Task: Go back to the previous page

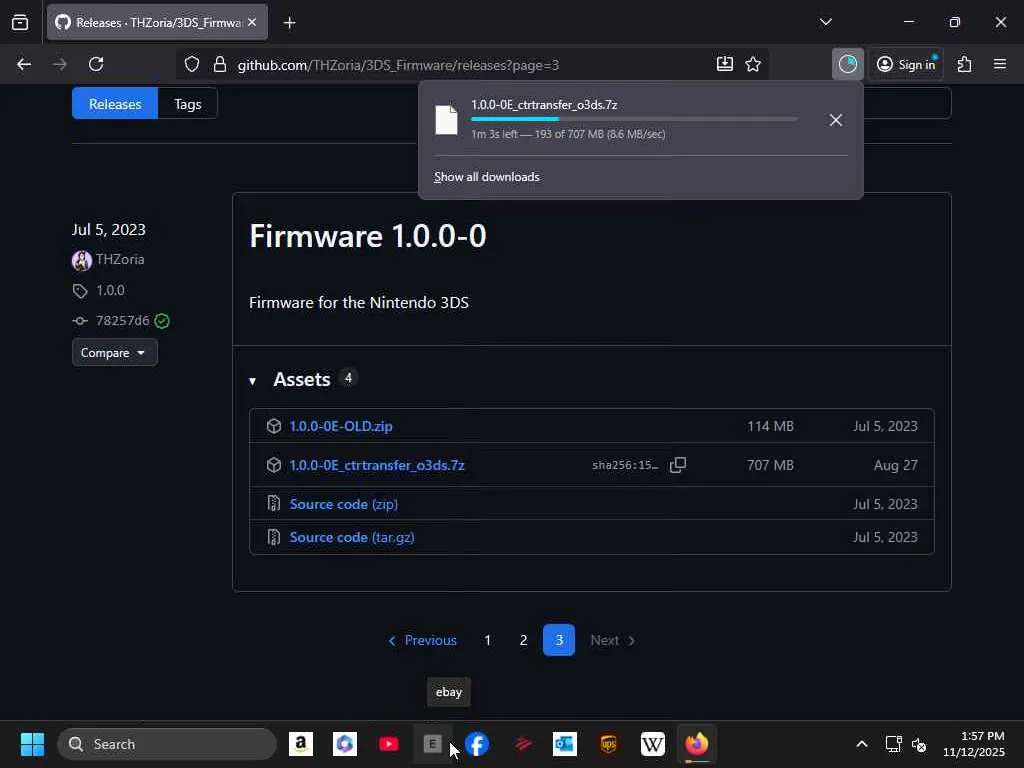Action: coord(24,64)
